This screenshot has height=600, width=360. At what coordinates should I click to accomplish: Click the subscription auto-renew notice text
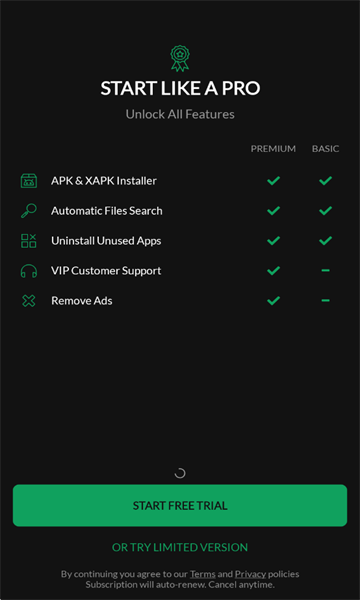pos(180,585)
